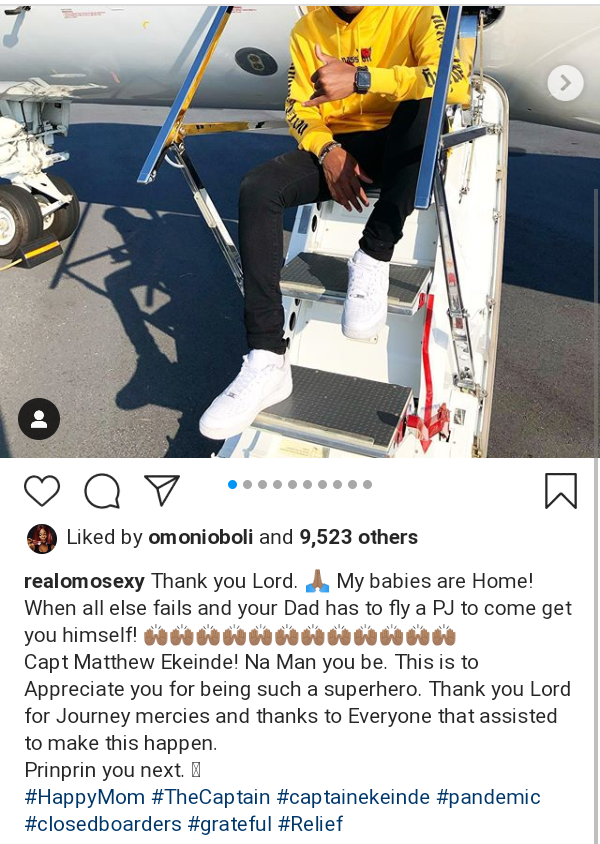600x844 pixels.
Task: Open comments with speech bubble icon
Action: pos(102,490)
